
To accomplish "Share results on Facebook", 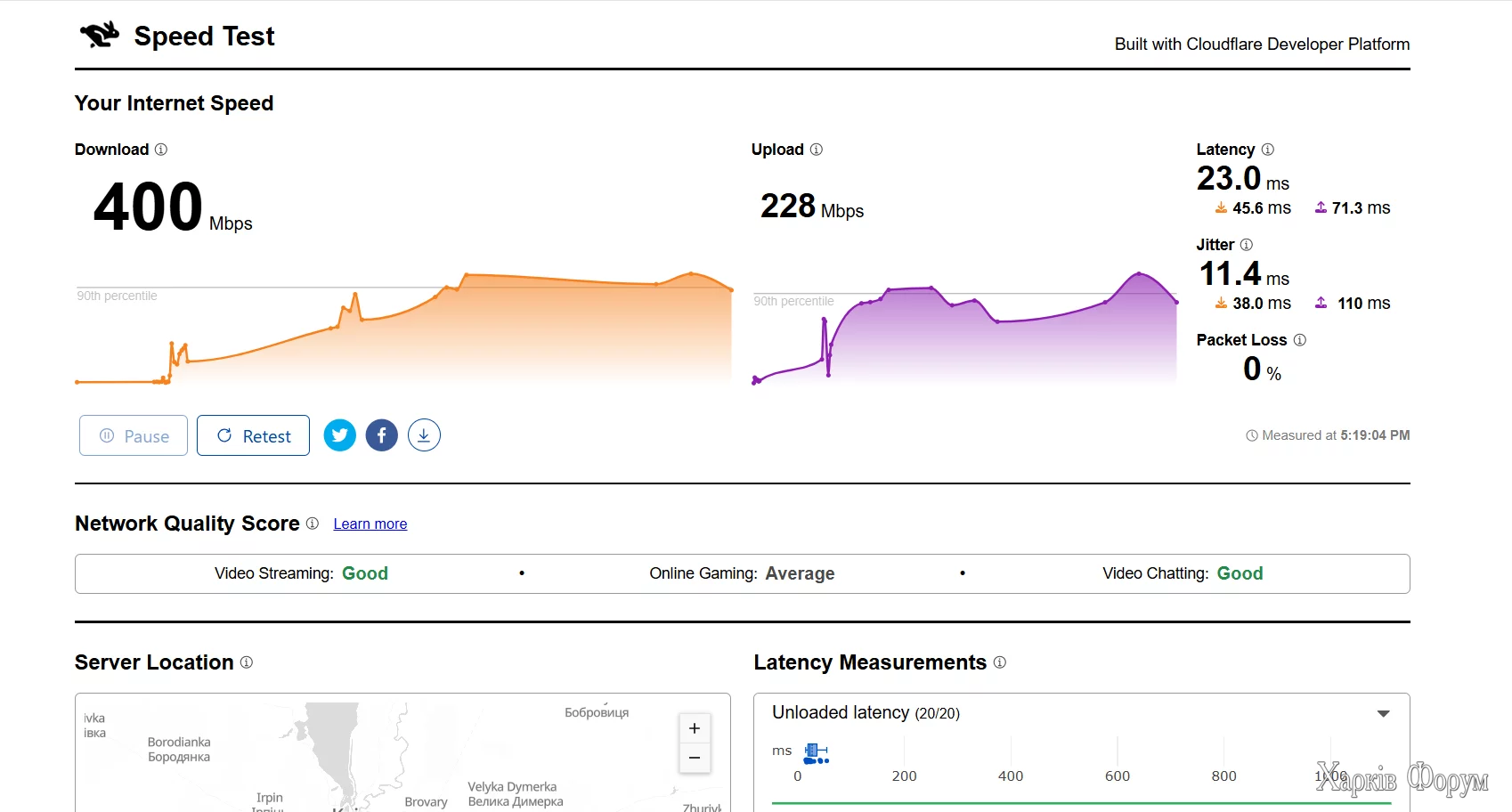I will [x=381, y=435].
